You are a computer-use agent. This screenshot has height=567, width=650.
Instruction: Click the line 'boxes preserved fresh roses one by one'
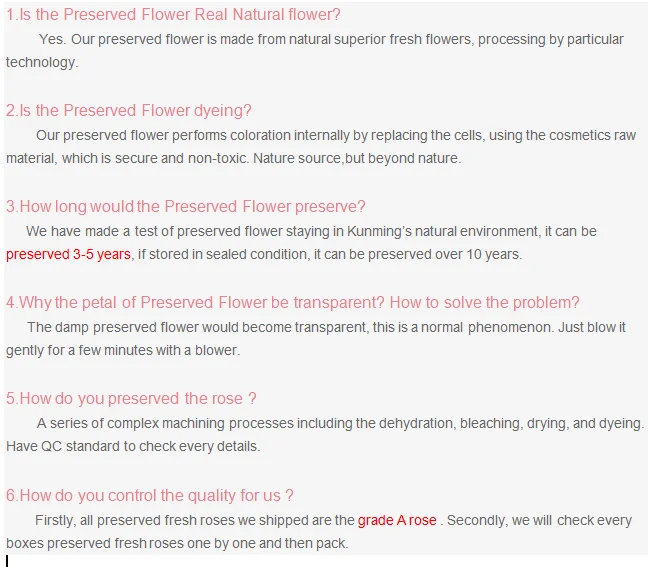[x=177, y=543]
